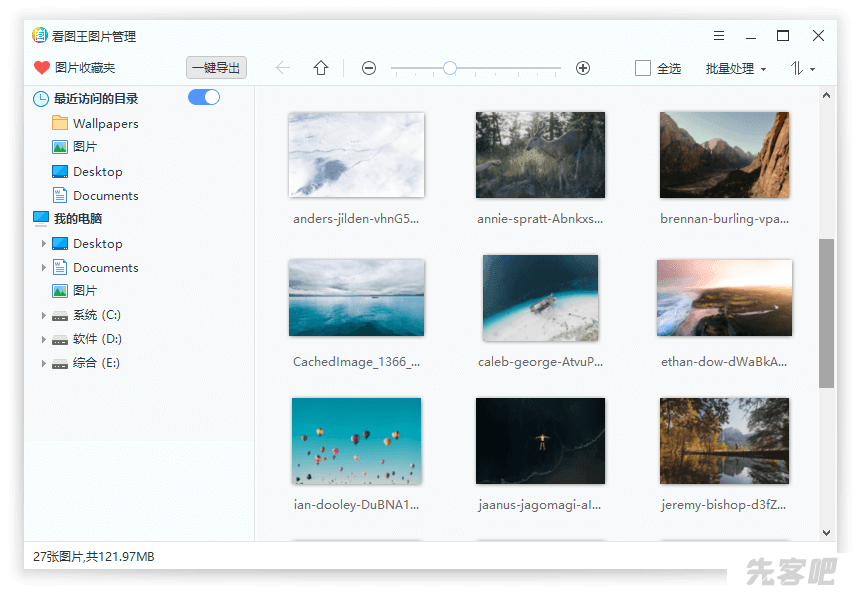The image size is (861, 597).
Task: Click the recent directories clock icon
Action: [41, 99]
